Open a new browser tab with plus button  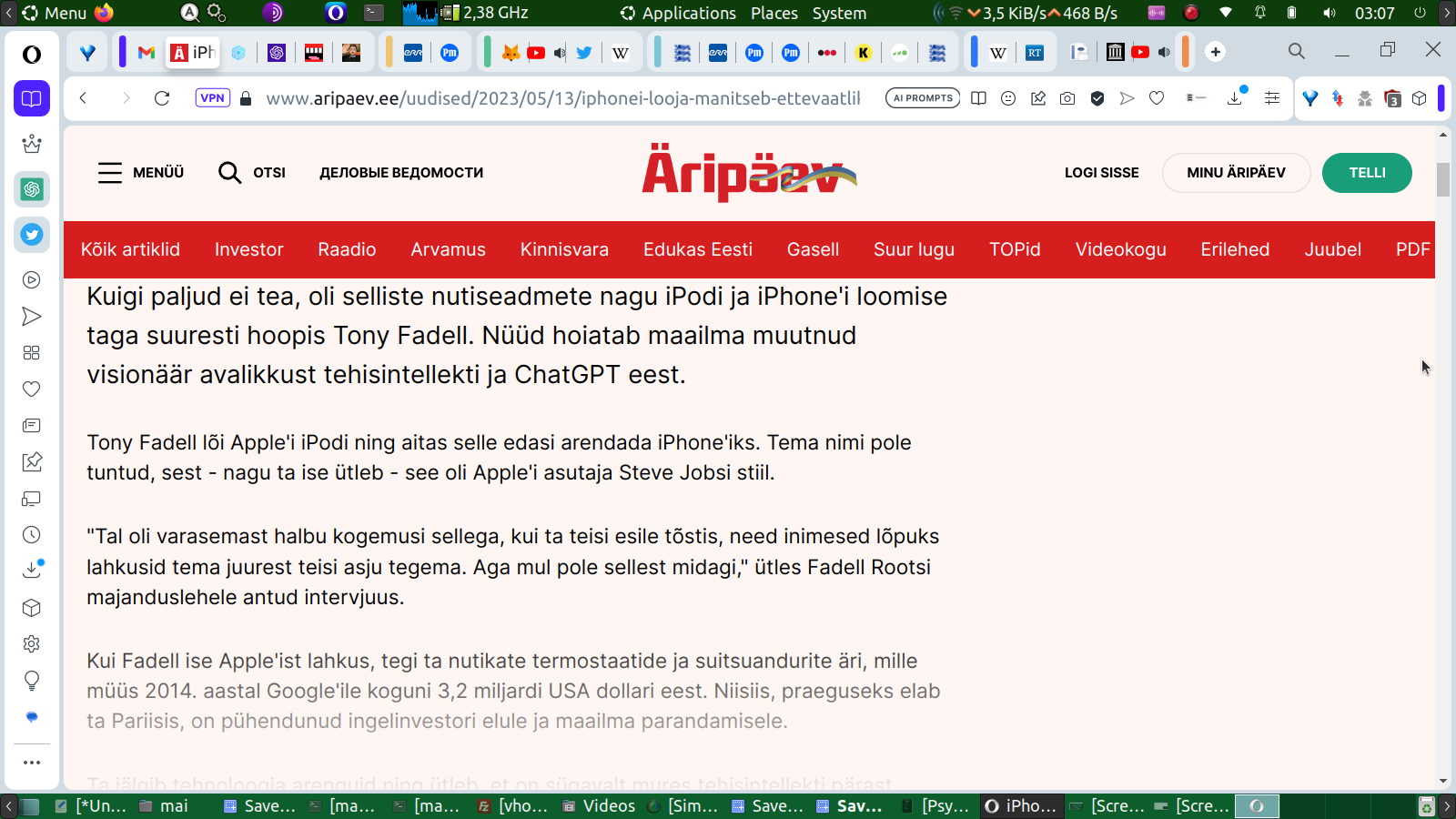pyautogui.click(x=1216, y=52)
